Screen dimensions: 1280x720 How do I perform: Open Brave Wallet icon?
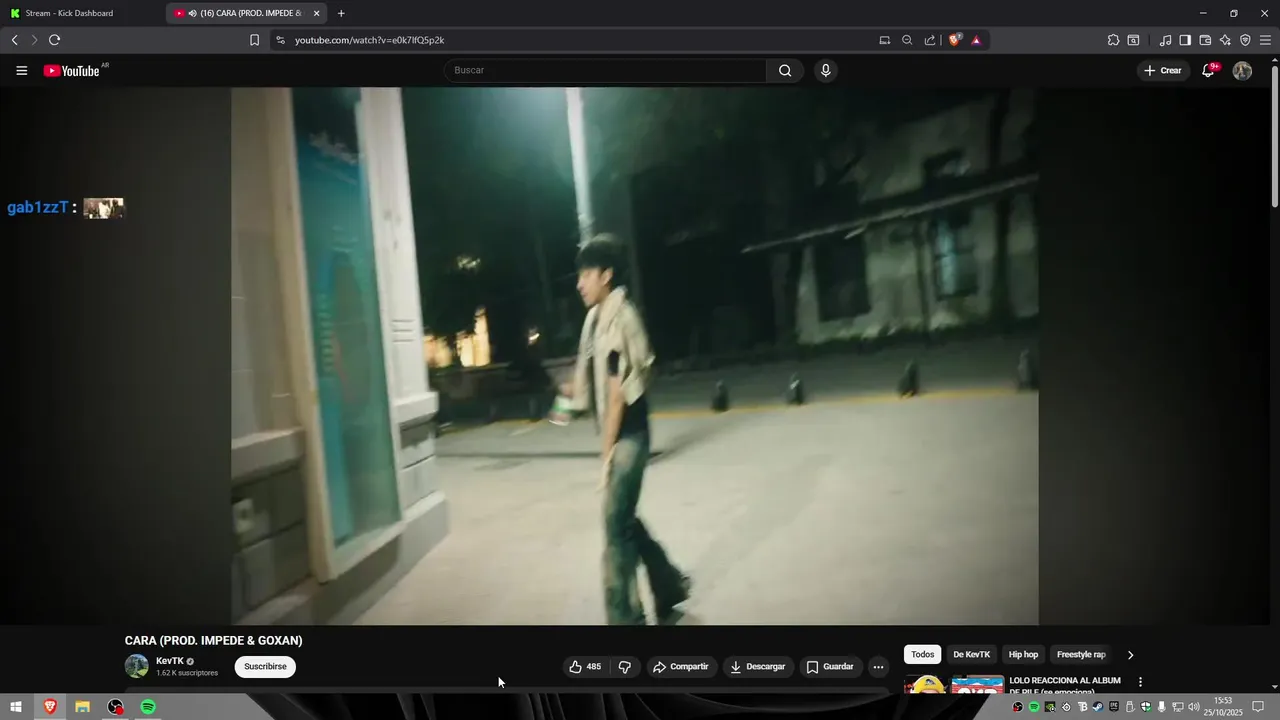(1205, 40)
